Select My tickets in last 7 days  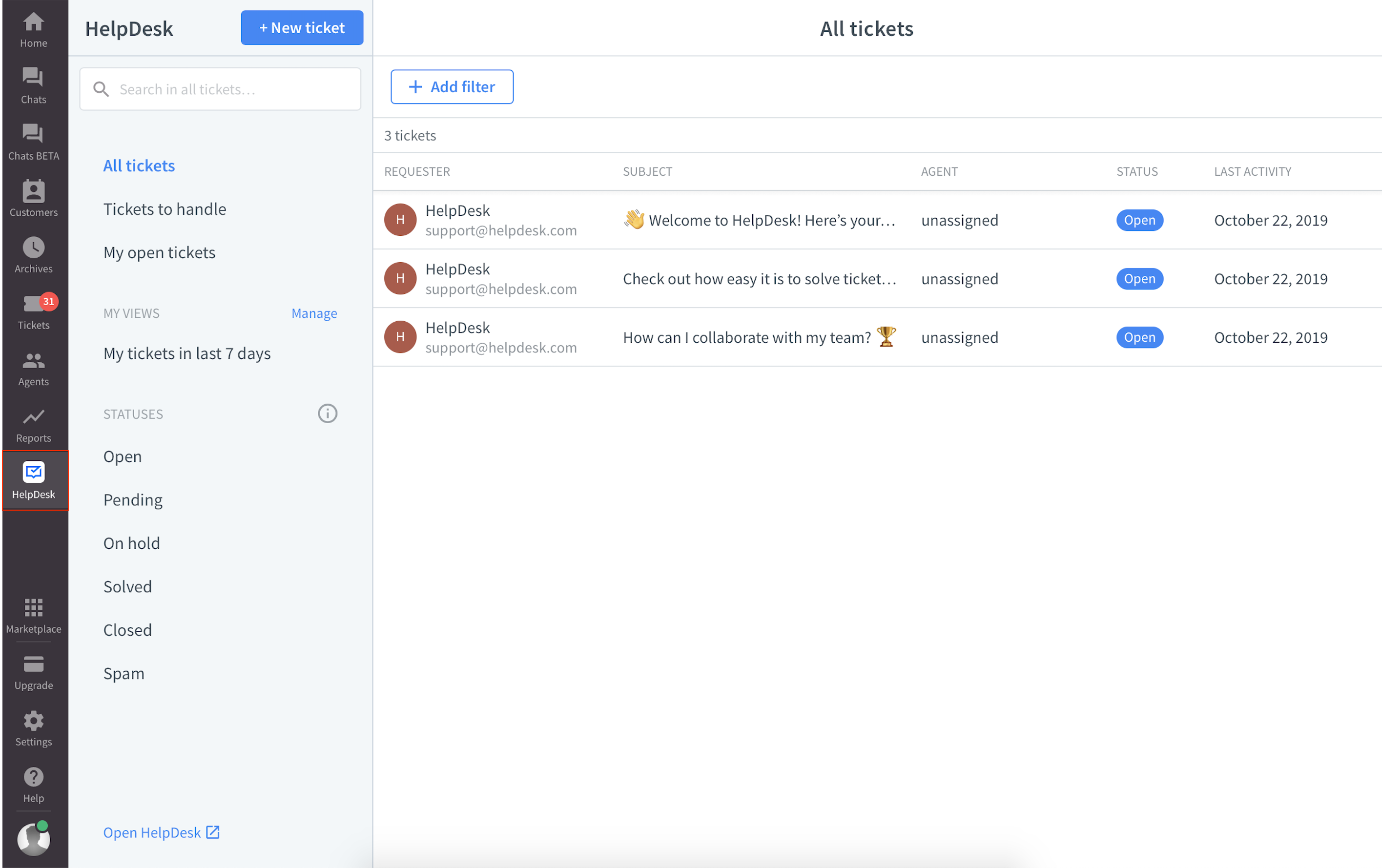(187, 353)
